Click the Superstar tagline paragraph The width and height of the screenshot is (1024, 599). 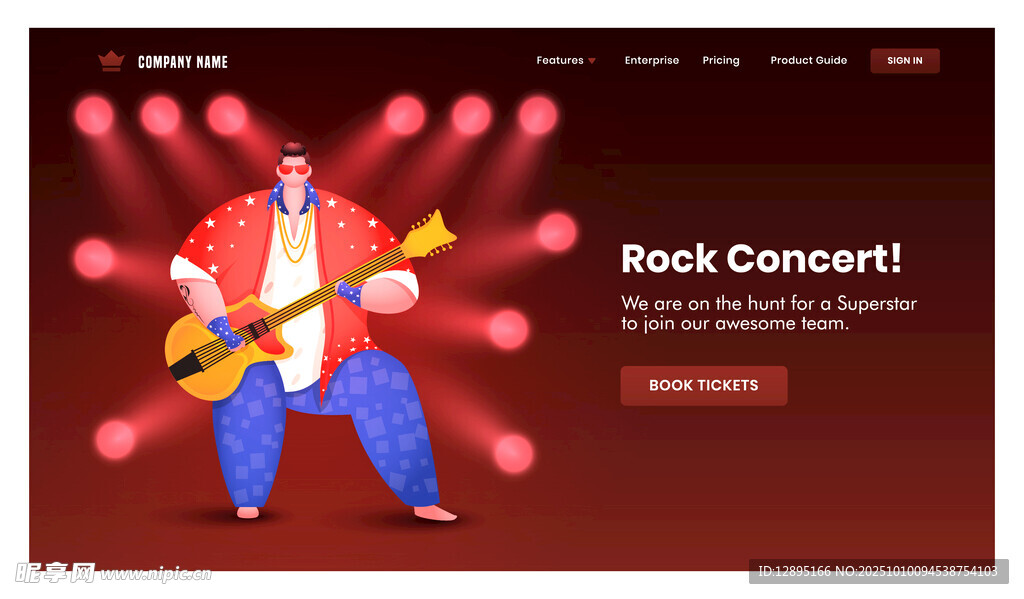(x=768, y=313)
